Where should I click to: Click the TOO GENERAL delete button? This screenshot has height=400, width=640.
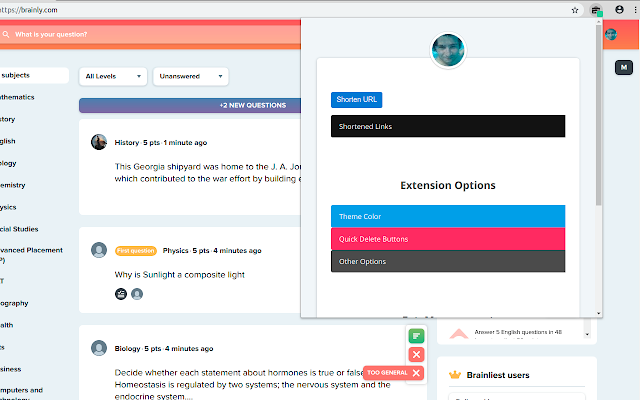pyautogui.click(x=393, y=373)
